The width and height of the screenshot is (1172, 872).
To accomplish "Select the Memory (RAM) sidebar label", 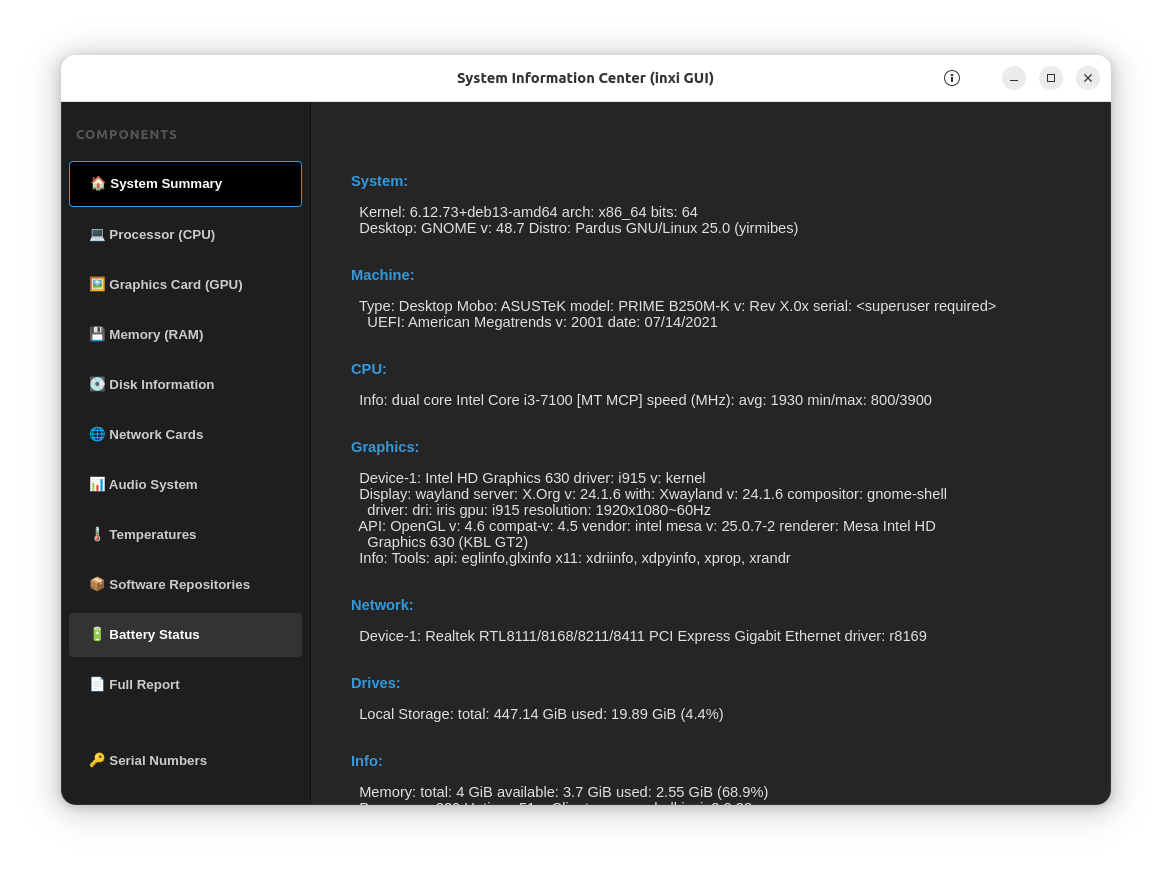I will pos(156,334).
